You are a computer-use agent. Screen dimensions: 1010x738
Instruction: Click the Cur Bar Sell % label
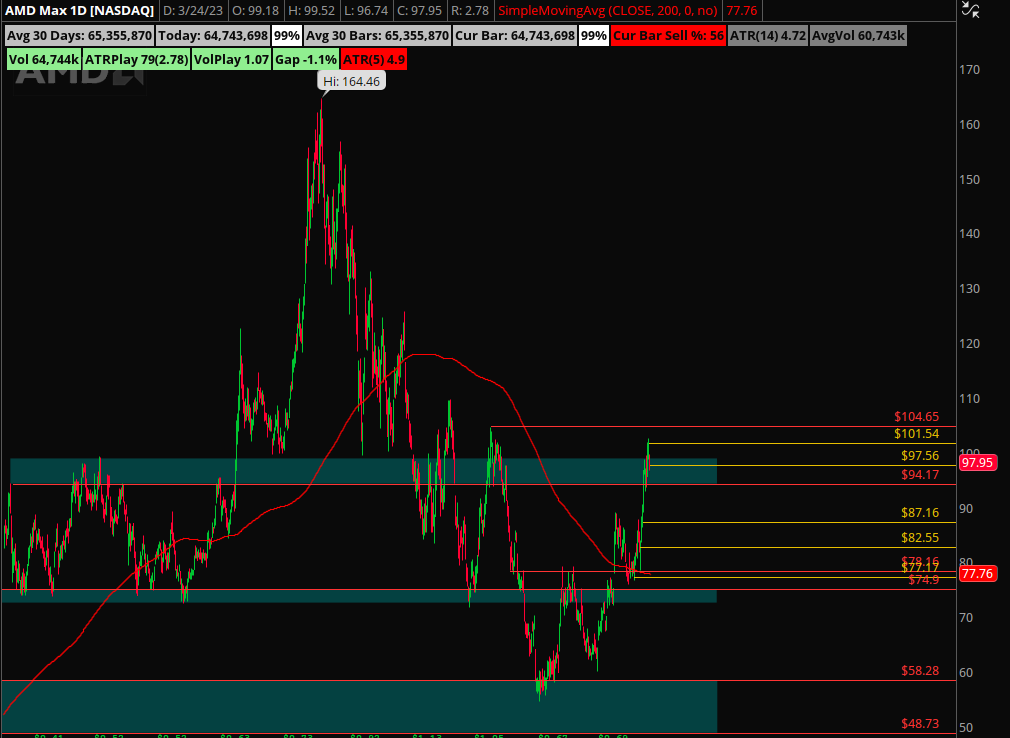coord(668,36)
